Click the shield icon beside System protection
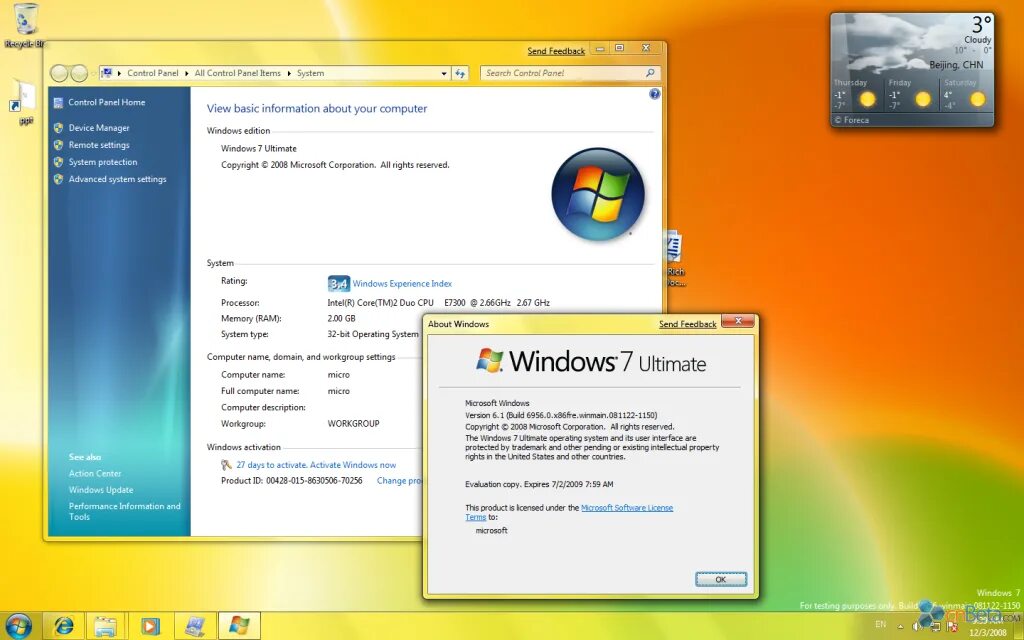Viewport: 1024px width, 640px height. (58, 162)
